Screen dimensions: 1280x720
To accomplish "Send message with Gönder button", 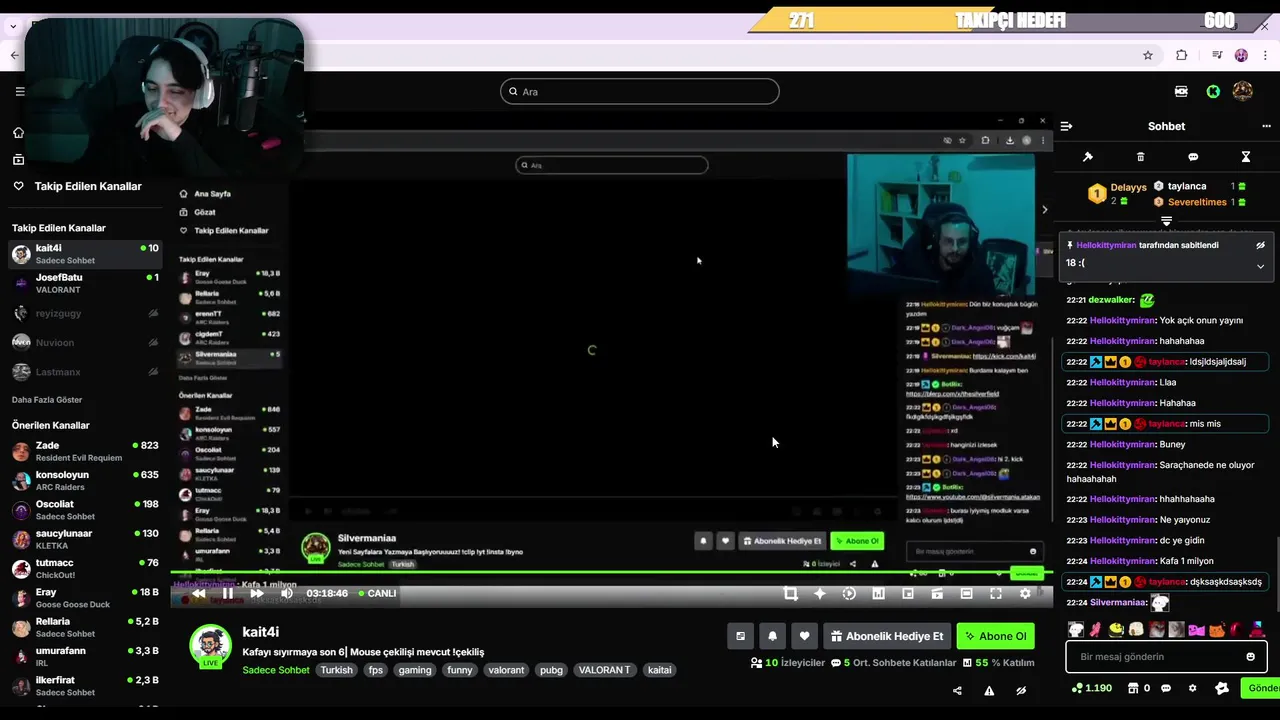I will (1261, 688).
